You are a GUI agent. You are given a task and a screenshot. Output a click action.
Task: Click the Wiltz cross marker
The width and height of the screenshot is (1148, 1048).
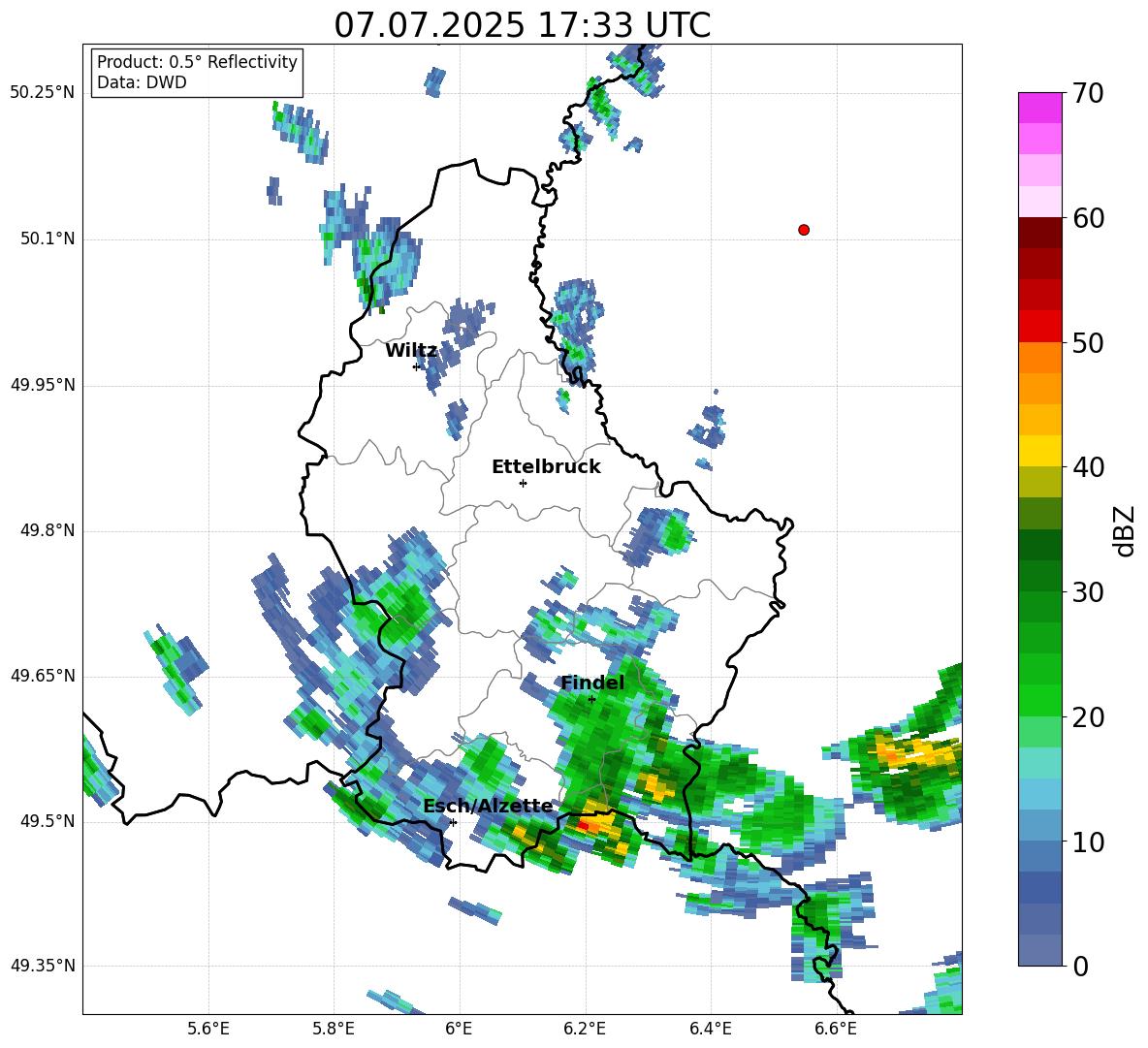pyautogui.click(x=416, y=366)
